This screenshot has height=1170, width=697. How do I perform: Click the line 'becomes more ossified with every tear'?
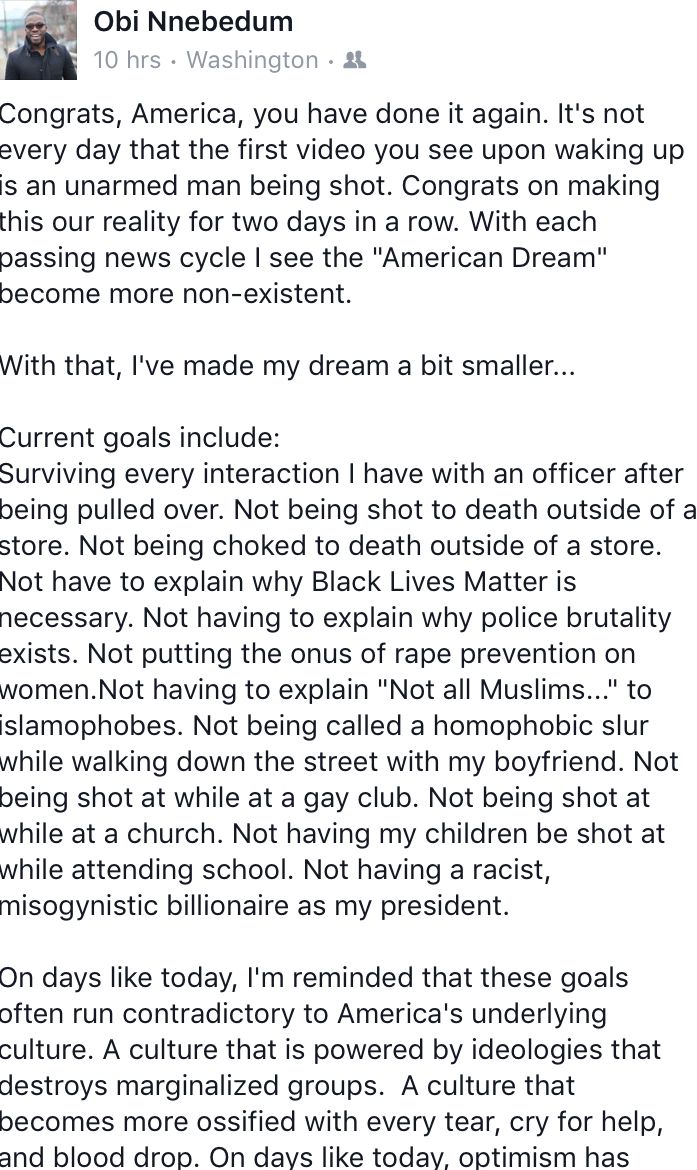331,1121
